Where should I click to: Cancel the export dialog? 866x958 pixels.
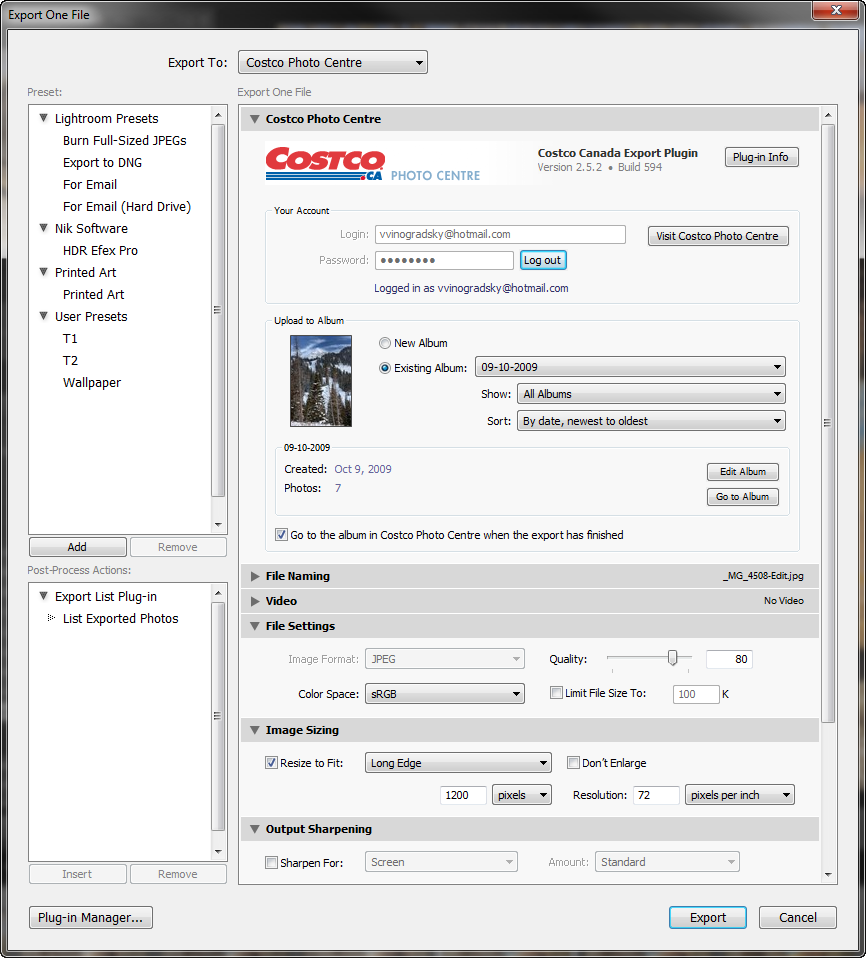[x=798, y=918]
